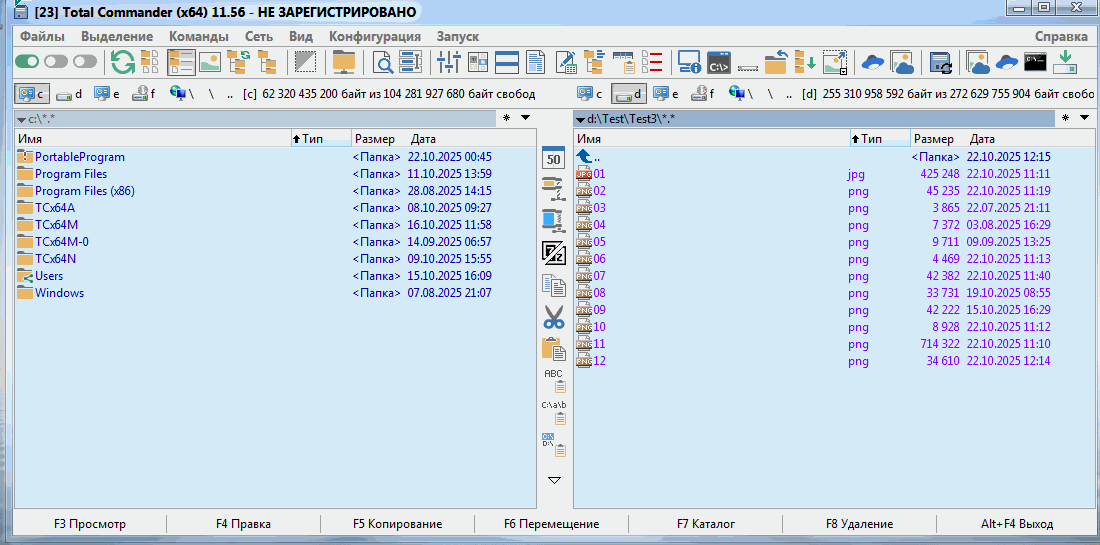Toggle the third gray switch in toolbar
Image resolution: width=1100 pixels, height=545 pixels.
[85, 62]
